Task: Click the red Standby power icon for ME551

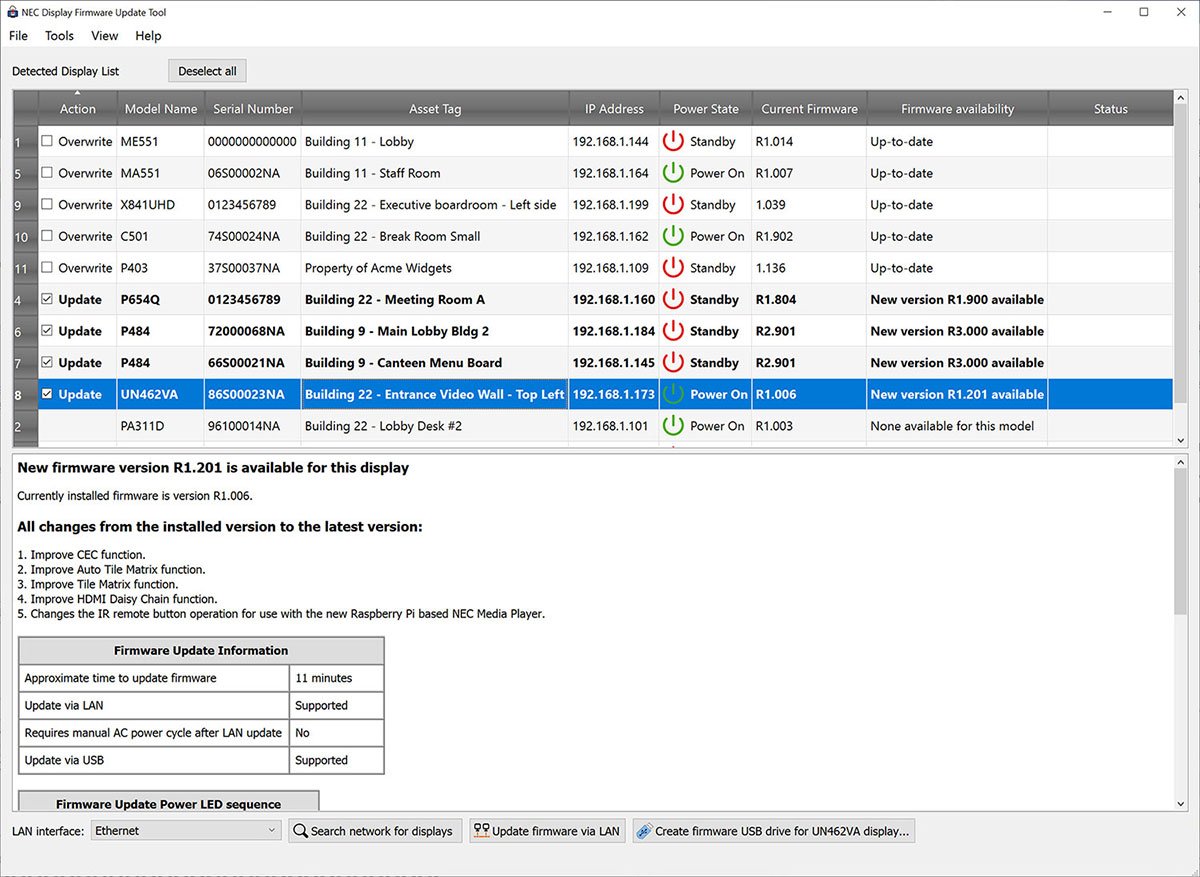Action: coord(672,141)
